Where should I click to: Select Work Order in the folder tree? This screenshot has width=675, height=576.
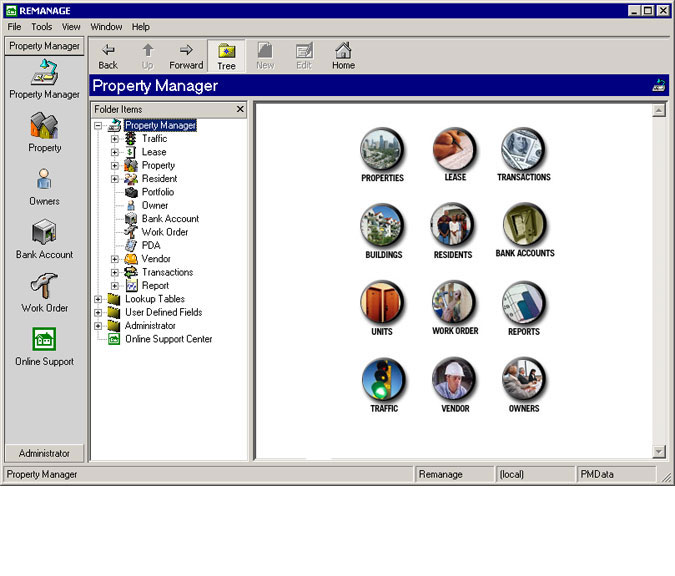(165, 232)
